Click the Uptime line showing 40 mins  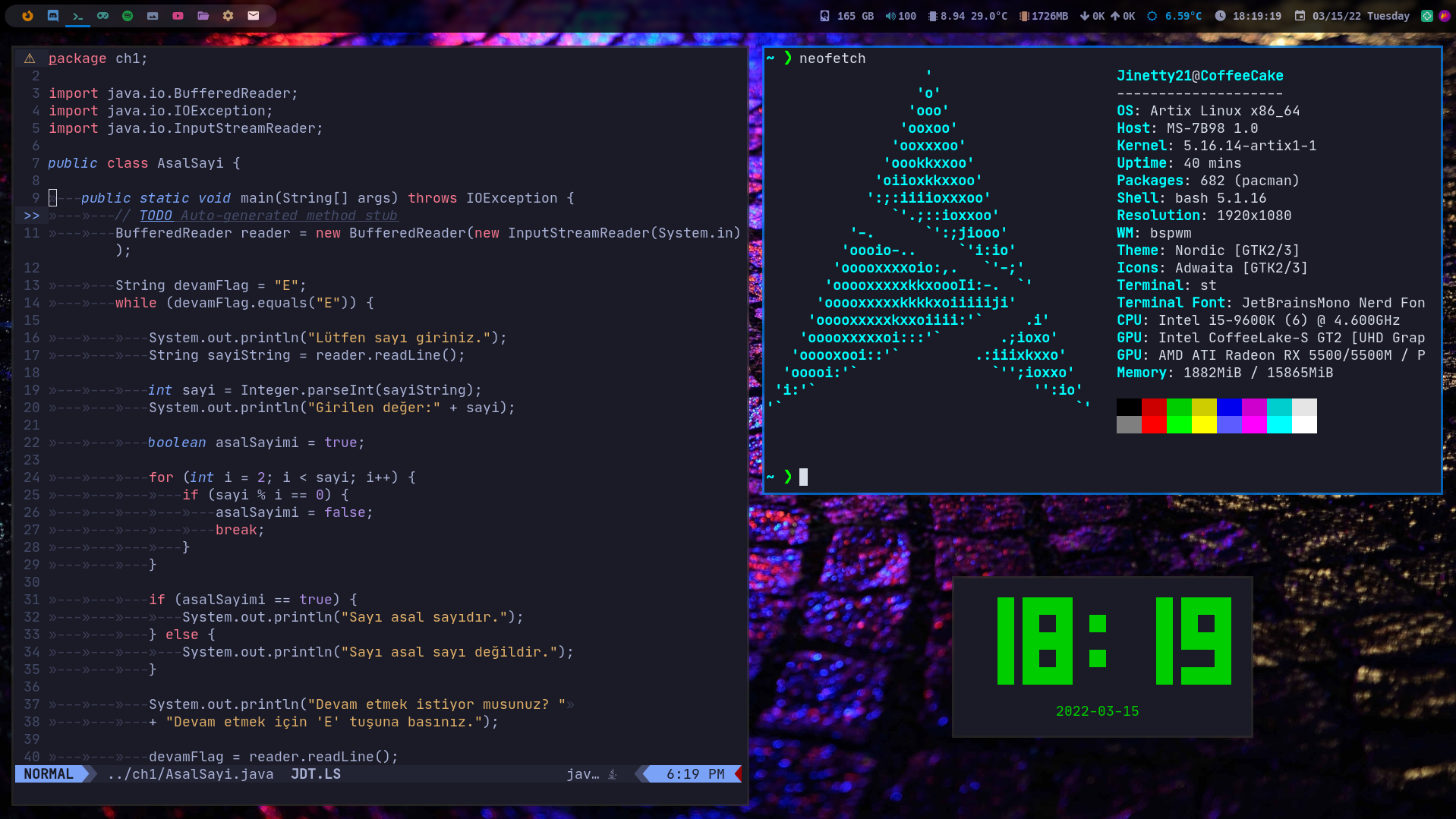[x=1179, y=163]
